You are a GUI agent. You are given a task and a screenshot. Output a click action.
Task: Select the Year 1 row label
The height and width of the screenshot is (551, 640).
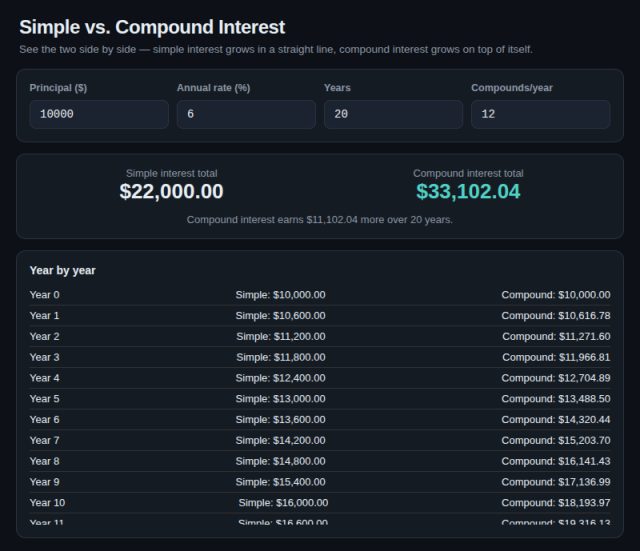tap(44, 315)
